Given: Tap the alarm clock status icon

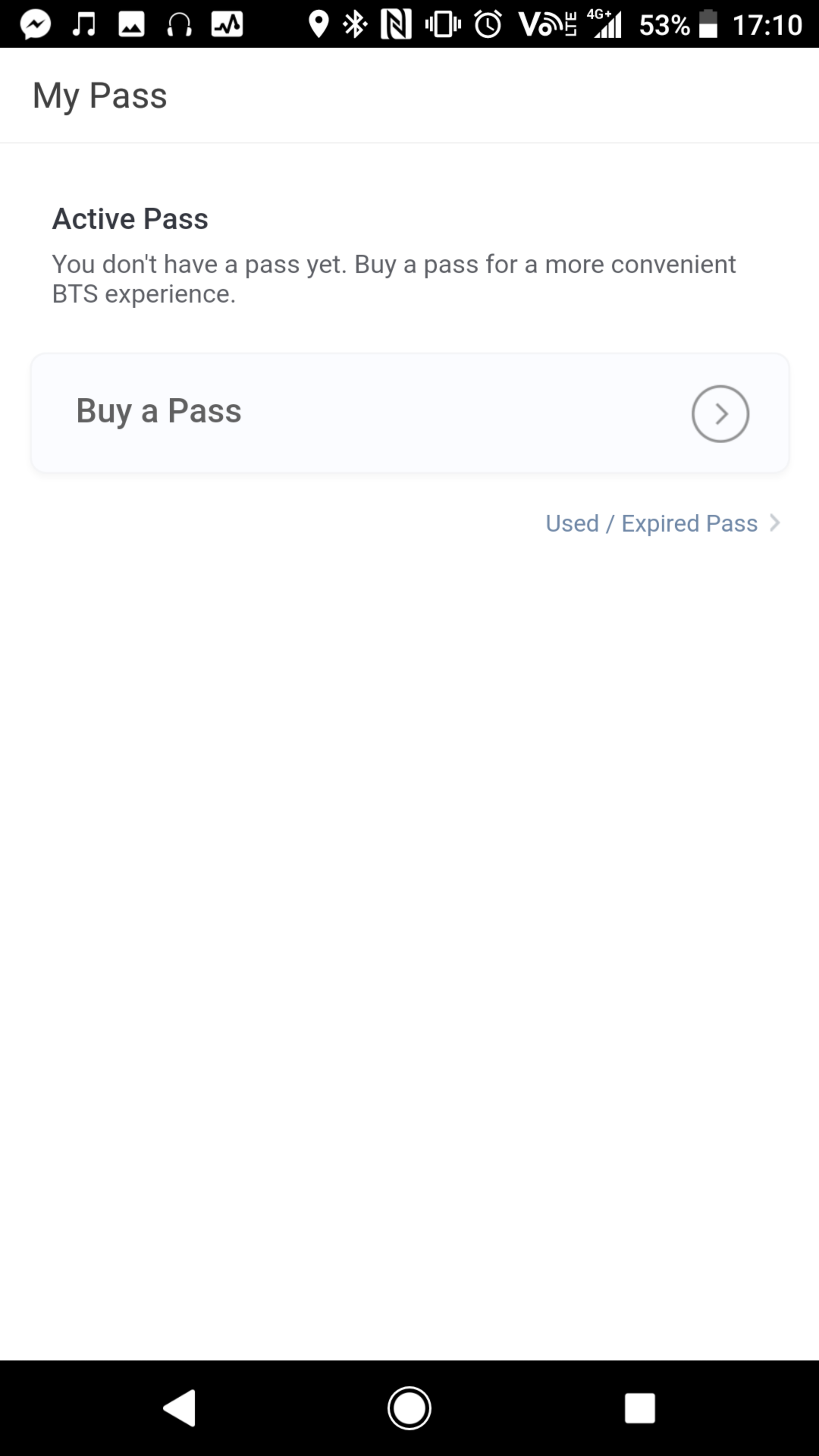Looking at the screenshot, I should point(488,25).
